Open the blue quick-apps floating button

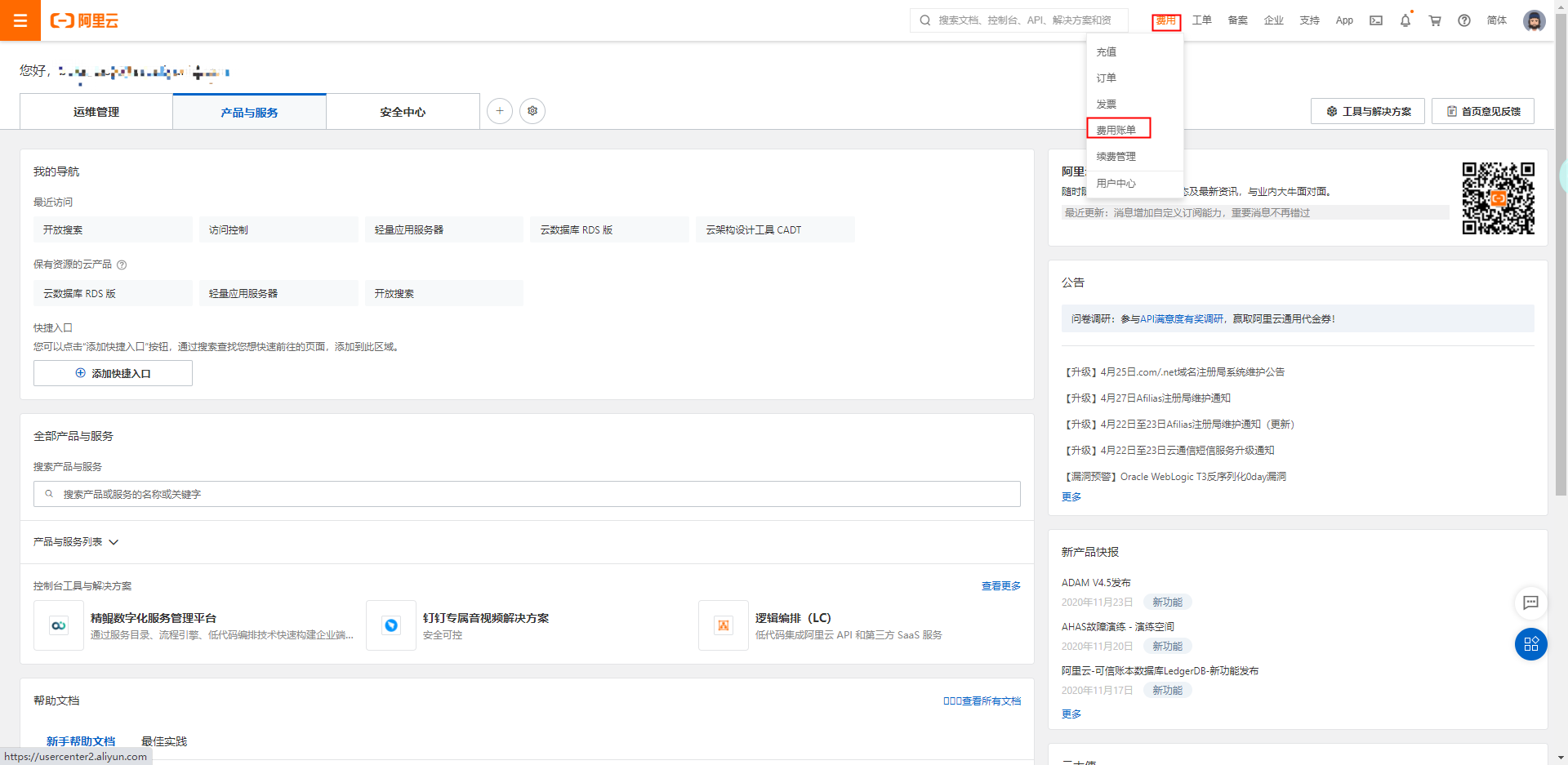pos(1531,644)
